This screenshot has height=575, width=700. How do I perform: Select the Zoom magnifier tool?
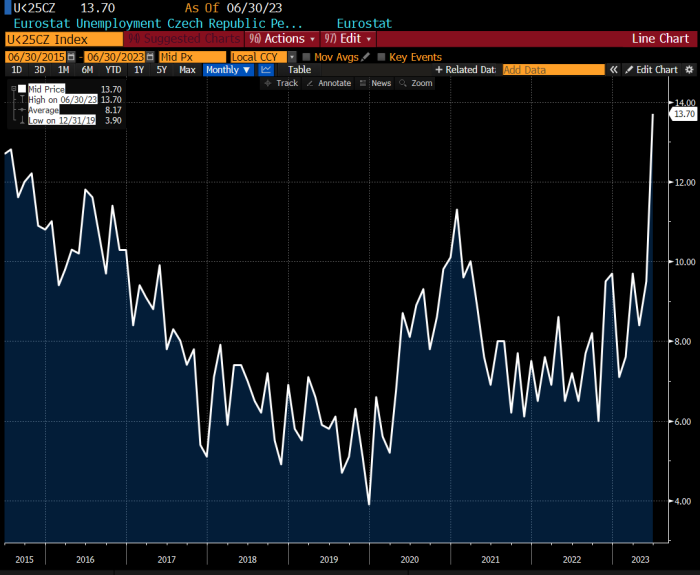pos(416,83)
